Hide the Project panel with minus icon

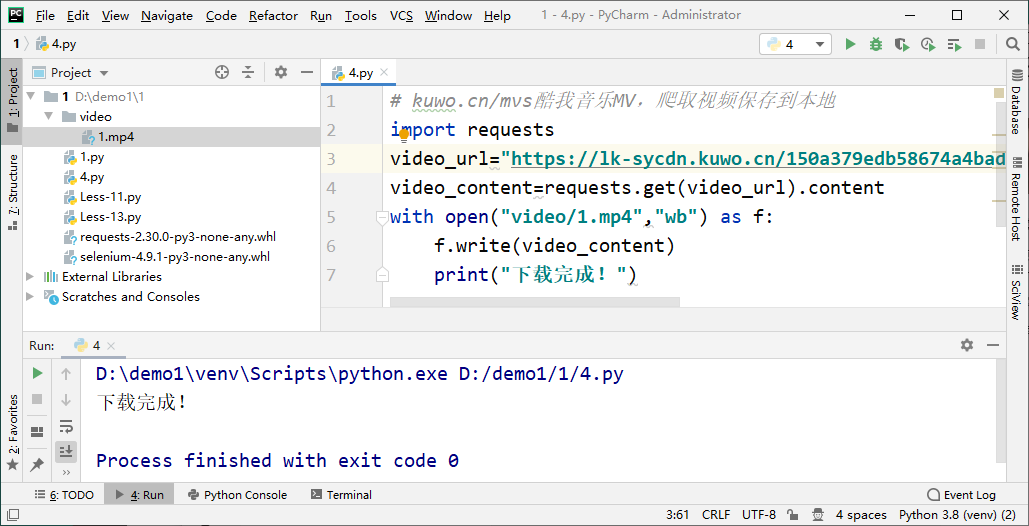click(307, 72)
